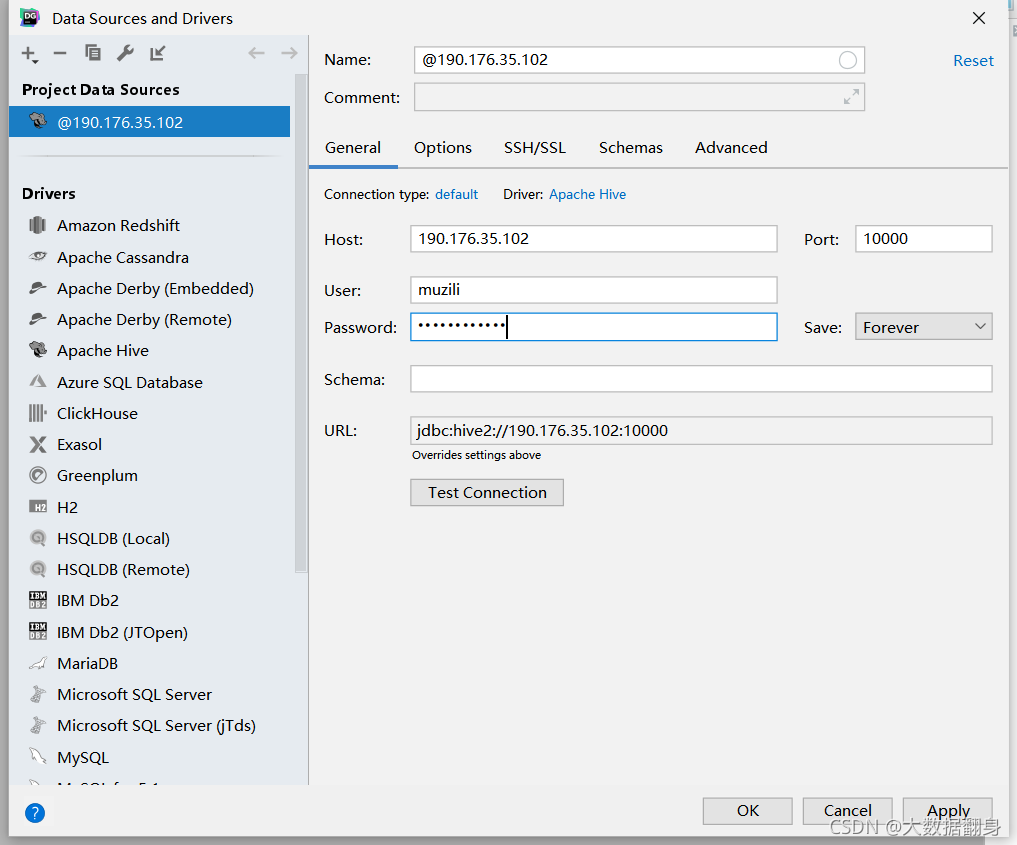Open the Schemas tab

click(x=630, y=148)
